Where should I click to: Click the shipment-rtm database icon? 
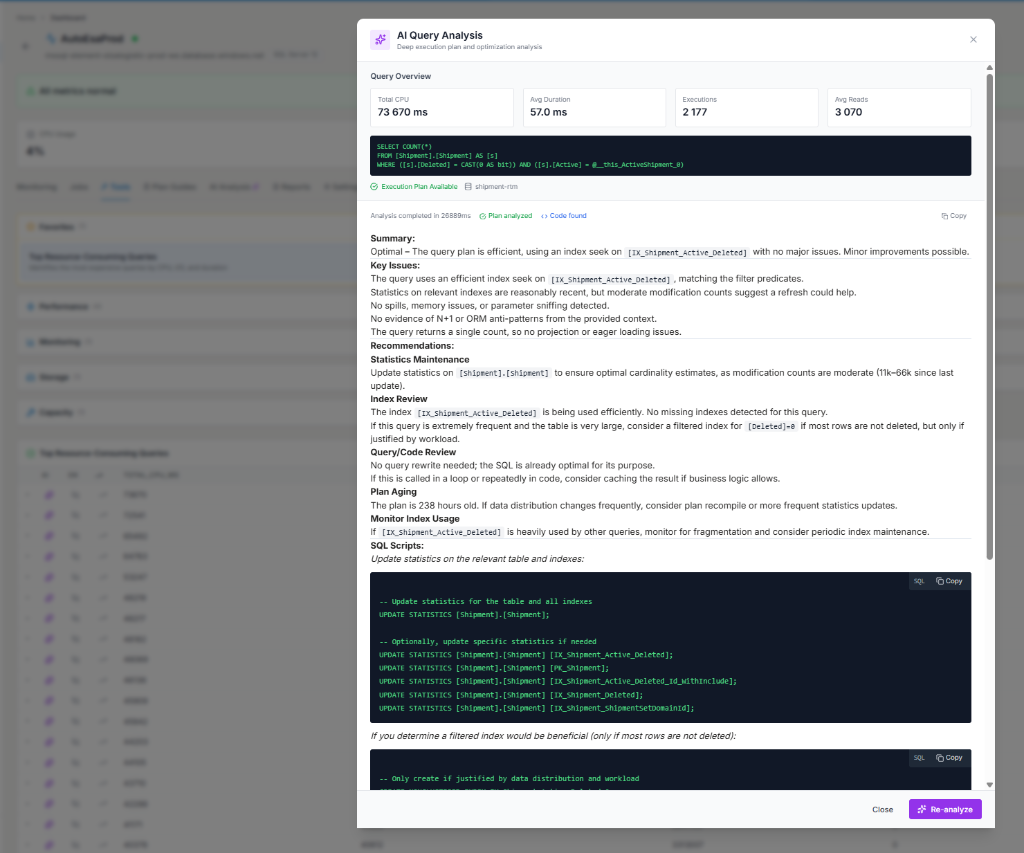pyautogui.click(x=468, y=186)
